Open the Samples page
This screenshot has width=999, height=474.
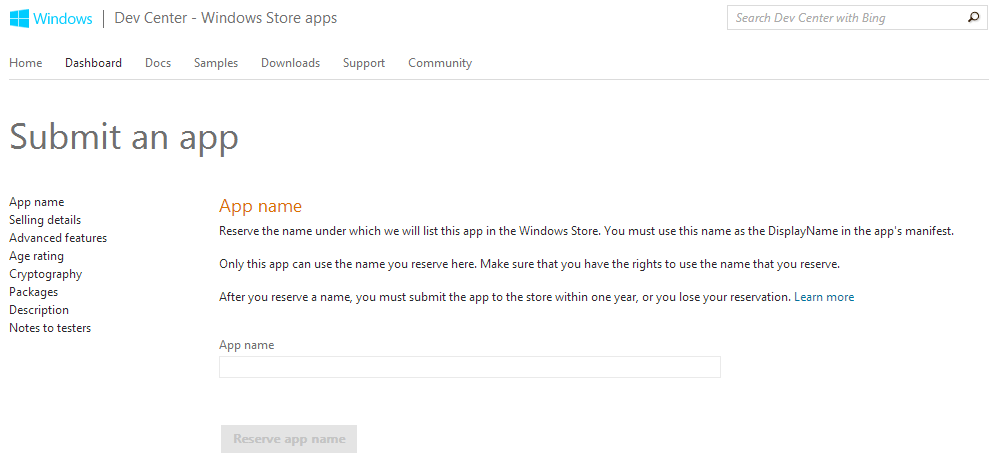click(x=216, y=63)
